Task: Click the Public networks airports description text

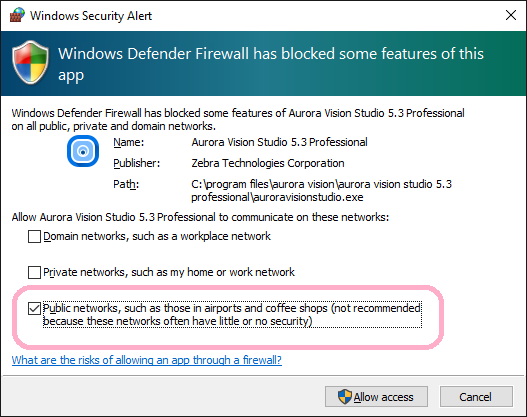Action: pos(232,315)
